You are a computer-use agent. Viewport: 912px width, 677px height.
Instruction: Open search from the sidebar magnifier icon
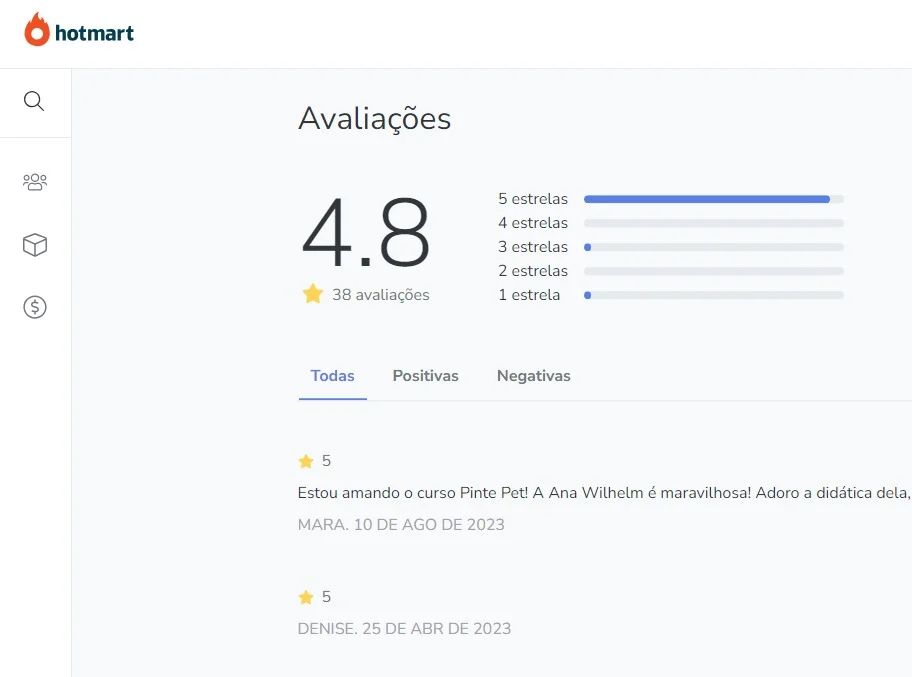pyautogui.click(x=35, y=101)
